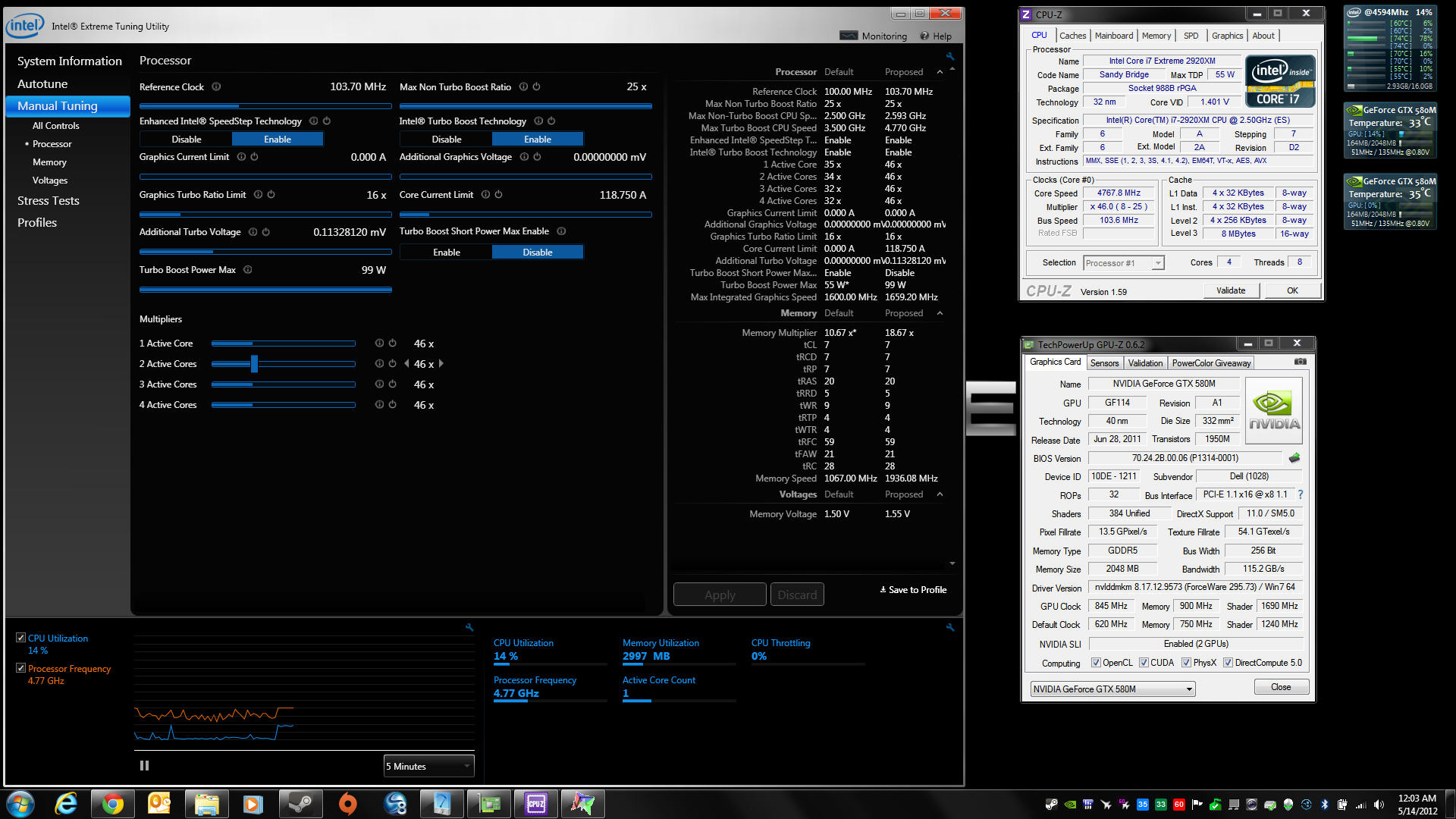The width and height of the screenshot is (1456, 819).
Task: Set Enhanced SpeedStep Technology to Enable
Action: (278, 140)
